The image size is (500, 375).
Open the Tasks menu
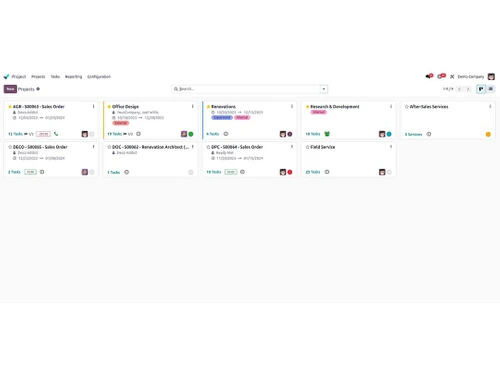pos(55,77)
